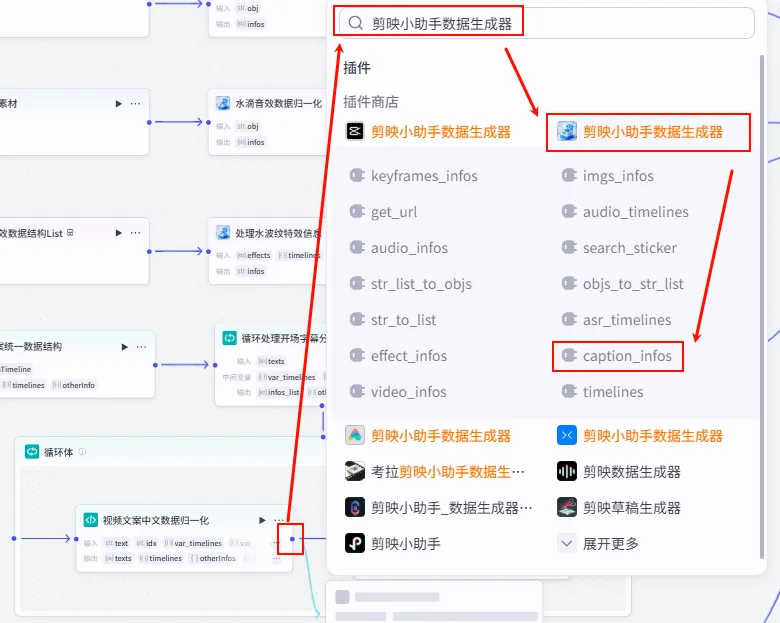Viewport: 780px width, 623px height.
Task: Select the asr_timelines tool
Action: pos(617,319)
